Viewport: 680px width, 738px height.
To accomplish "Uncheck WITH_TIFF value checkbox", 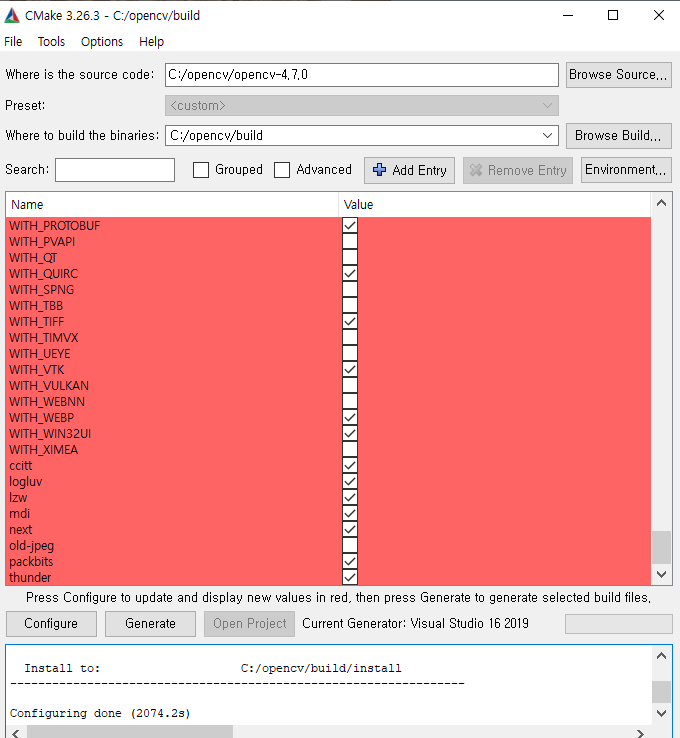I will click(350, 321).
